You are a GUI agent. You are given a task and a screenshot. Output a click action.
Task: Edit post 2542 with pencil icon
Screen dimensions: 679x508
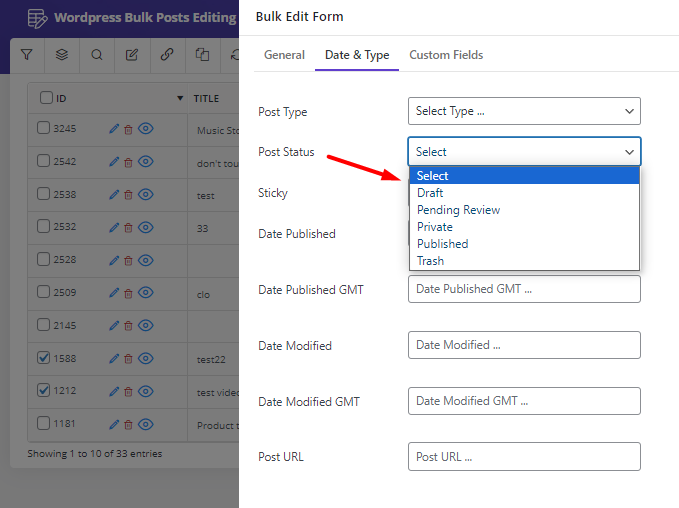coord(114,162)
